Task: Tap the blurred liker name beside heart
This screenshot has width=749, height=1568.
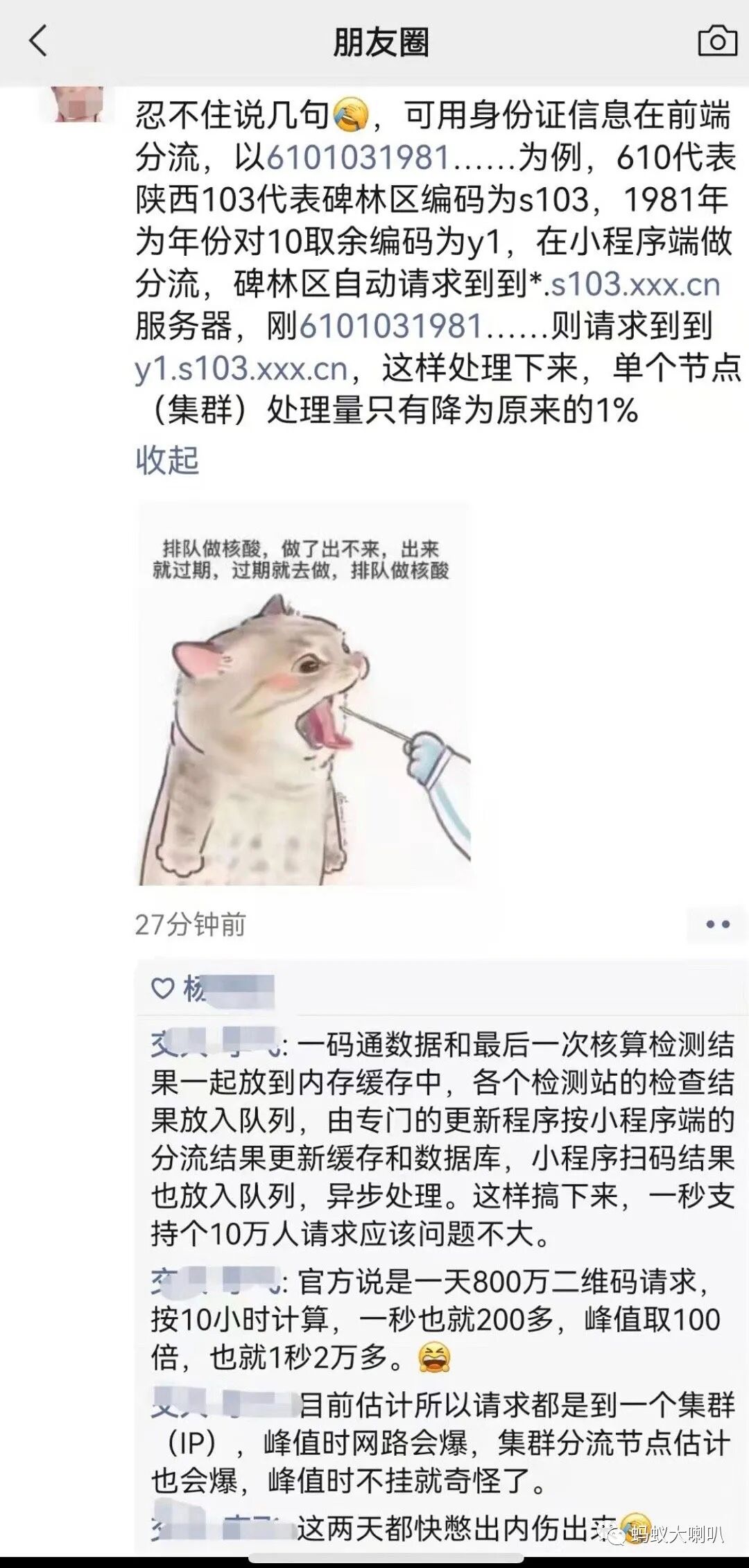Action: 229,988
